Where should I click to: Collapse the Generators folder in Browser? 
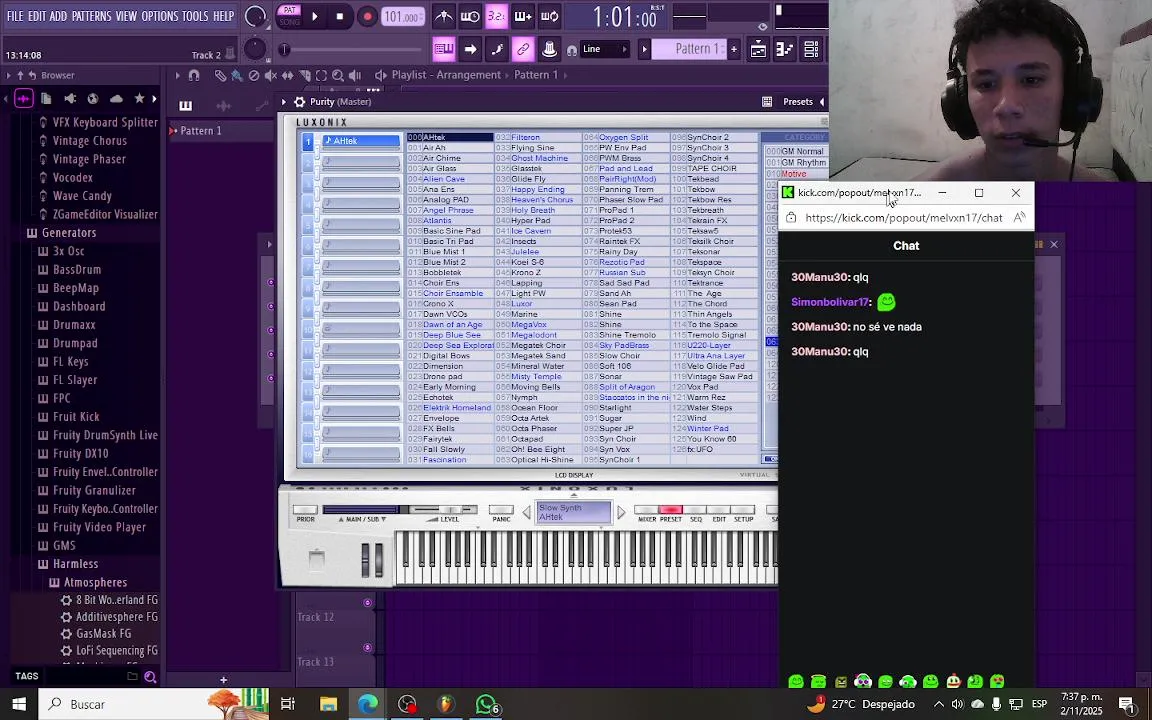(69, 233)
